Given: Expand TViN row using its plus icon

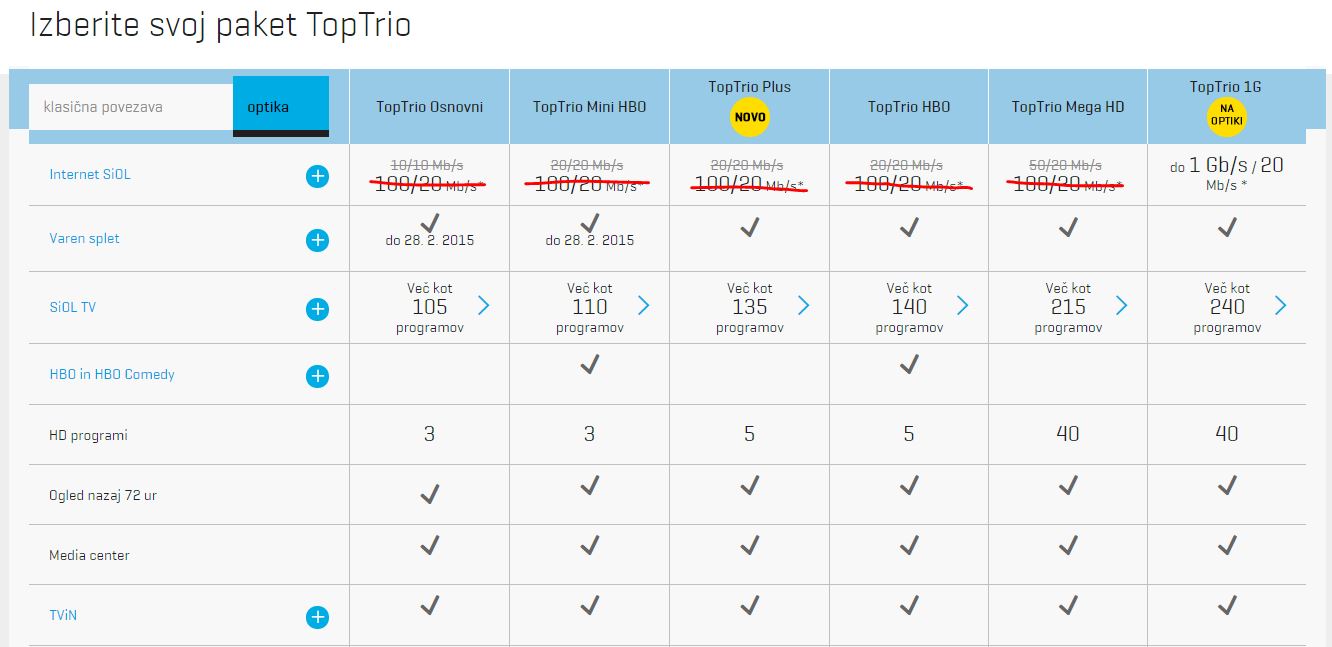Looking at the screenshot, I should (317, 617).
